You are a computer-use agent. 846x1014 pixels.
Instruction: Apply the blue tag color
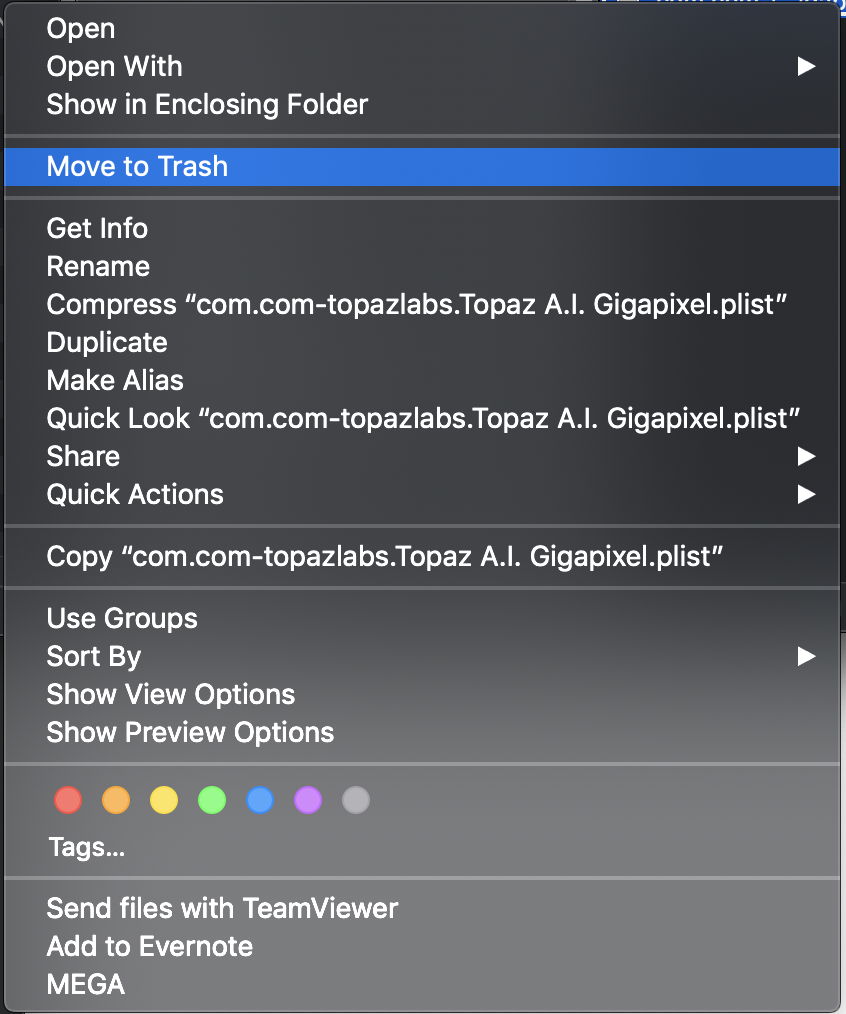pos(260,800)
